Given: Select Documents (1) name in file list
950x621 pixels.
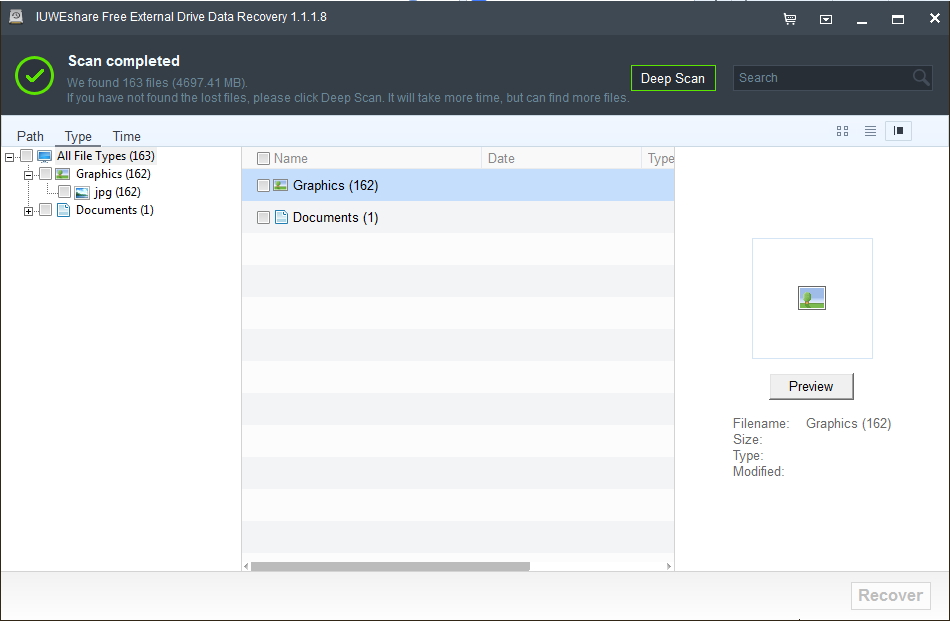Looking at the screenshot, I should [336, 218].
